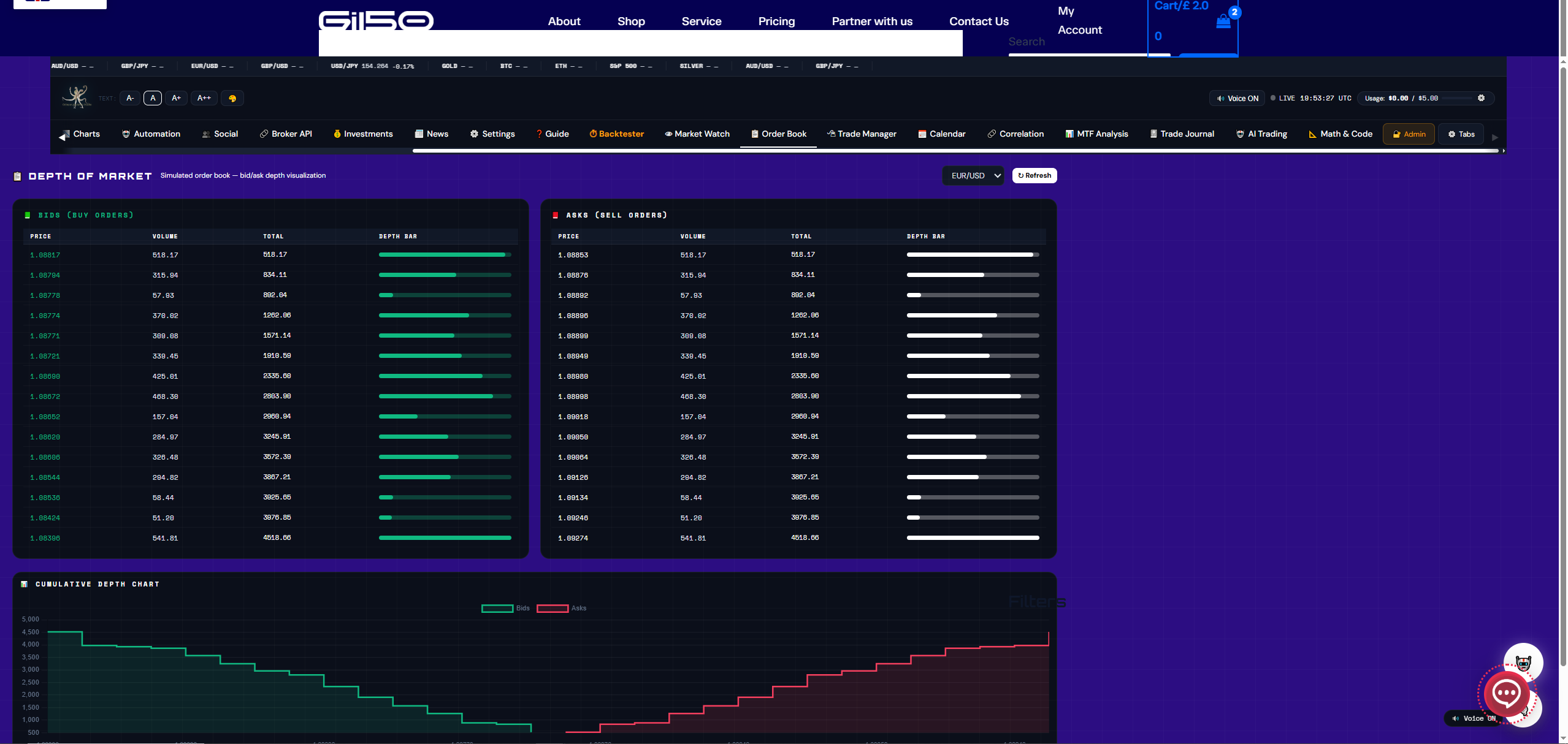Click the usage settings gear icon
Image resolution: width=1568 pixels, height=744 pixels.
(x=1481, y=98)
